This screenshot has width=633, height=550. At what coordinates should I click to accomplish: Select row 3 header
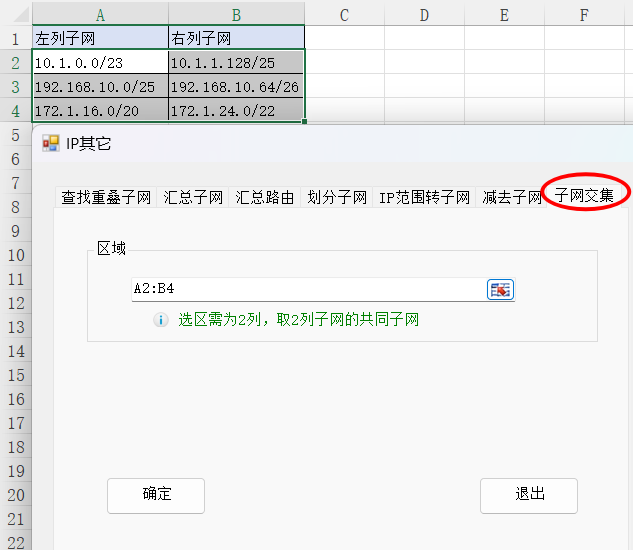(x=15, y=86)
